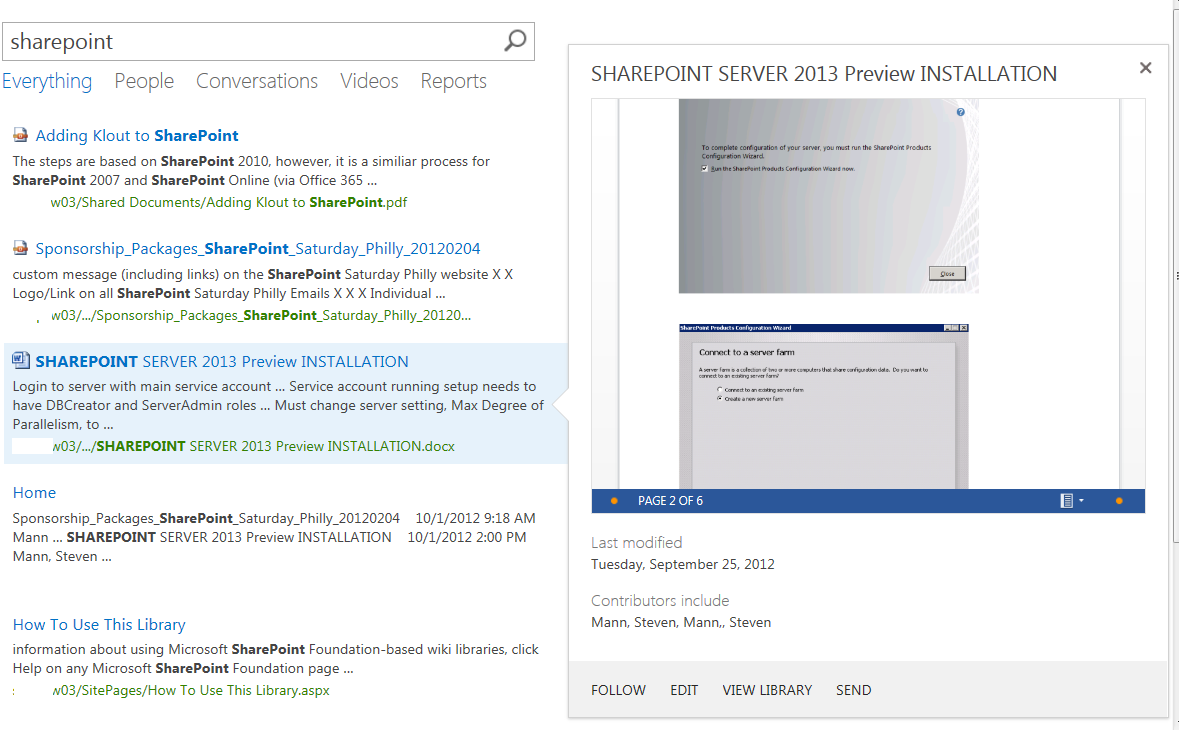Click FOLLOW in the preview pane

[618, 690]
